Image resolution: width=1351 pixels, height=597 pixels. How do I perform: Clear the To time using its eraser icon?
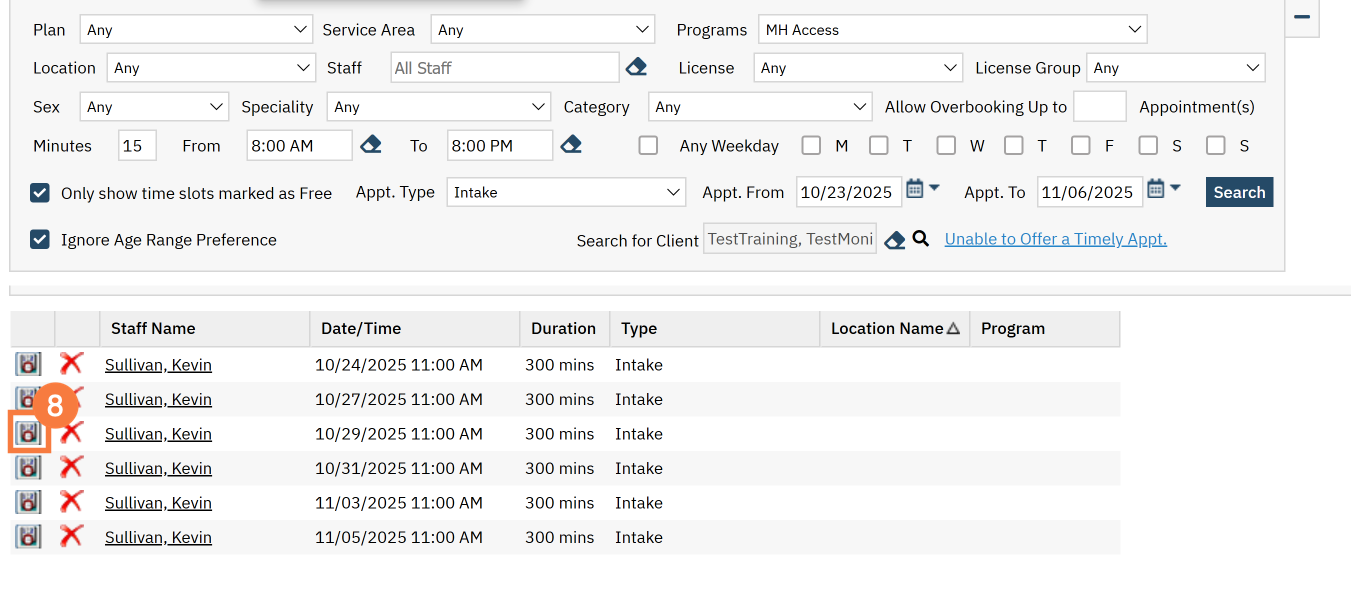click(571, 145)
